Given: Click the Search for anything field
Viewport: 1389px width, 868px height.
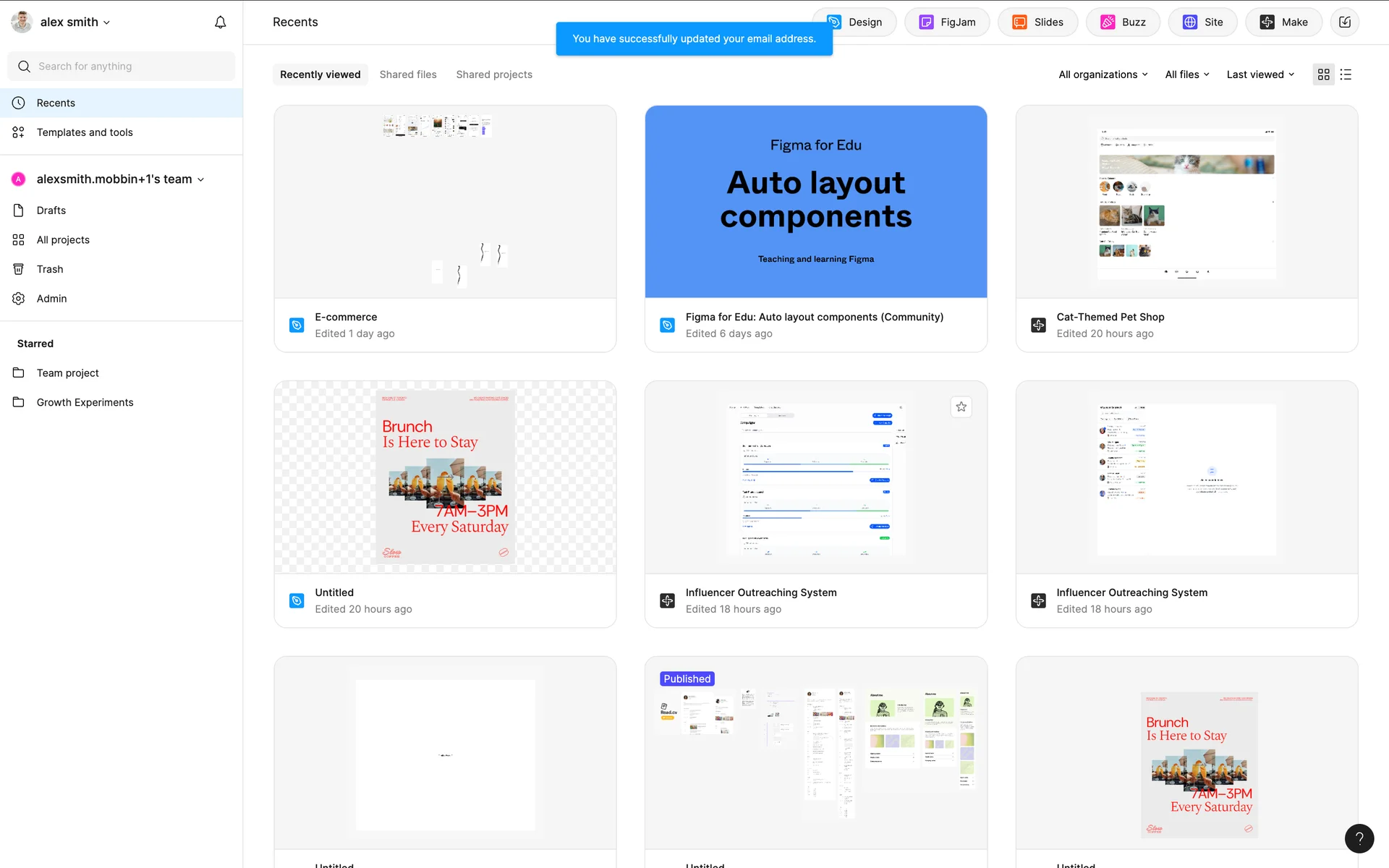Looking at the screenshot, I should [x=122, y=67].
